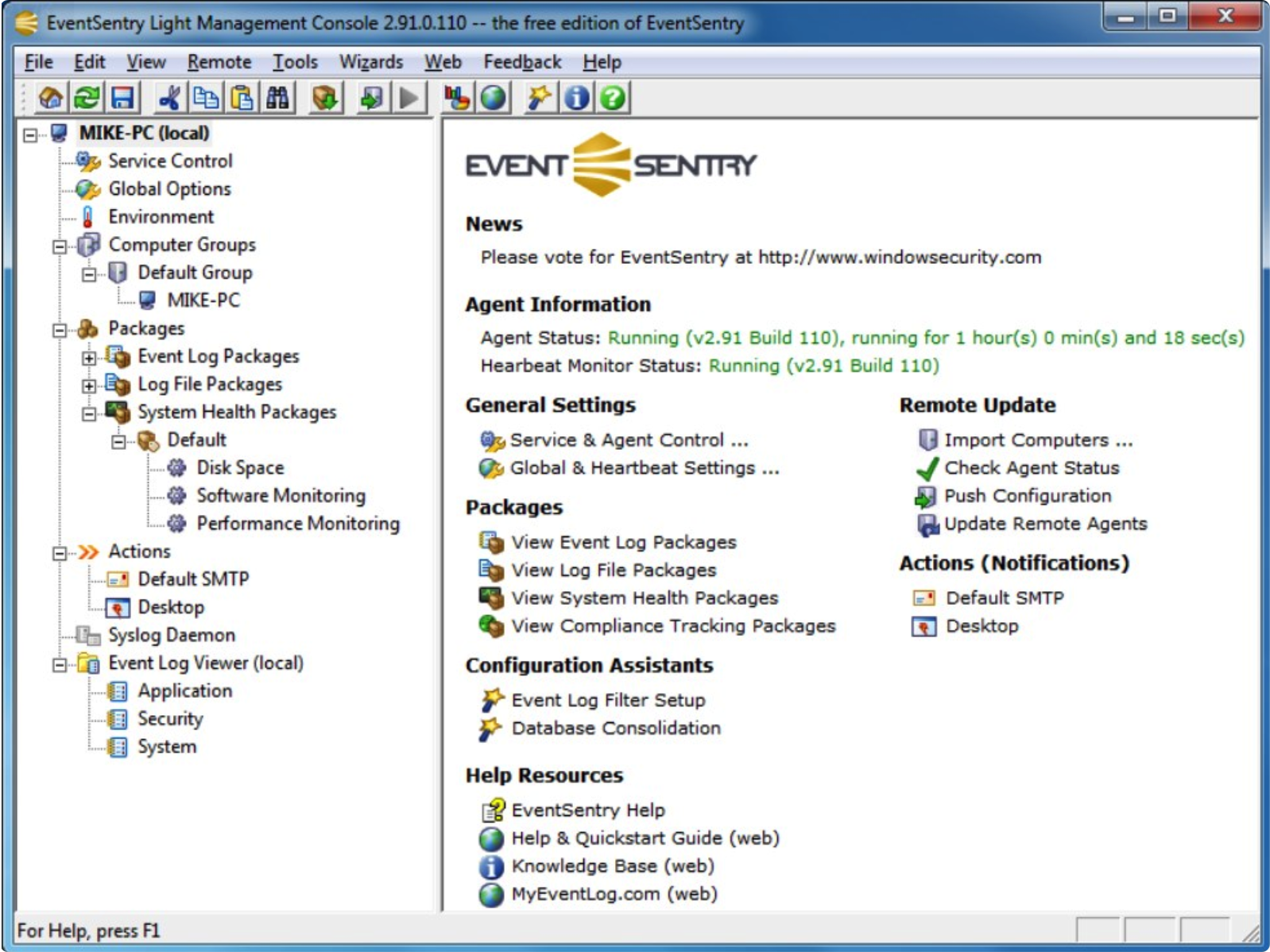Screen dimensions: 1270x952
Task: Open Help & Quickstart Guide (web)
Action: point(645,838)
